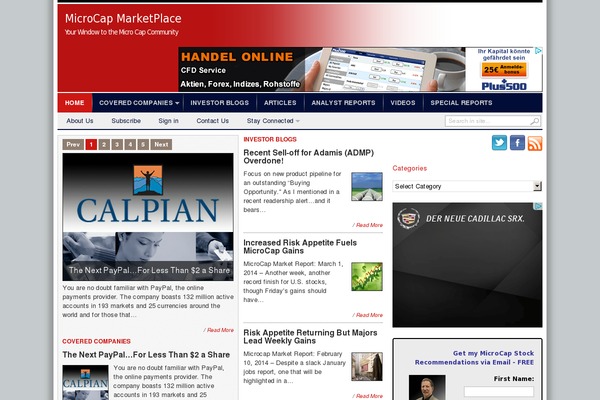Click the Prev slider button

coord(73,144)
